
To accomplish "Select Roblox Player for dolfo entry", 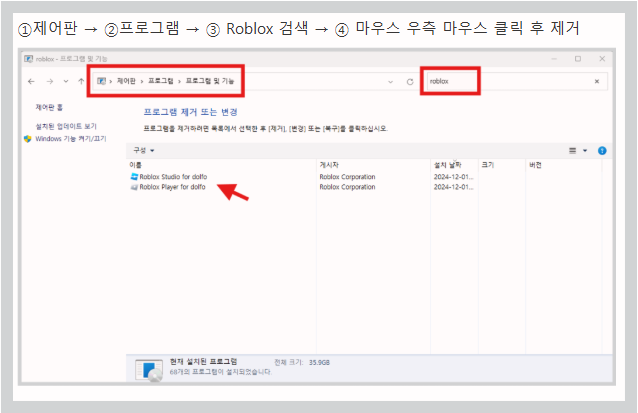I will pos(173,187).
